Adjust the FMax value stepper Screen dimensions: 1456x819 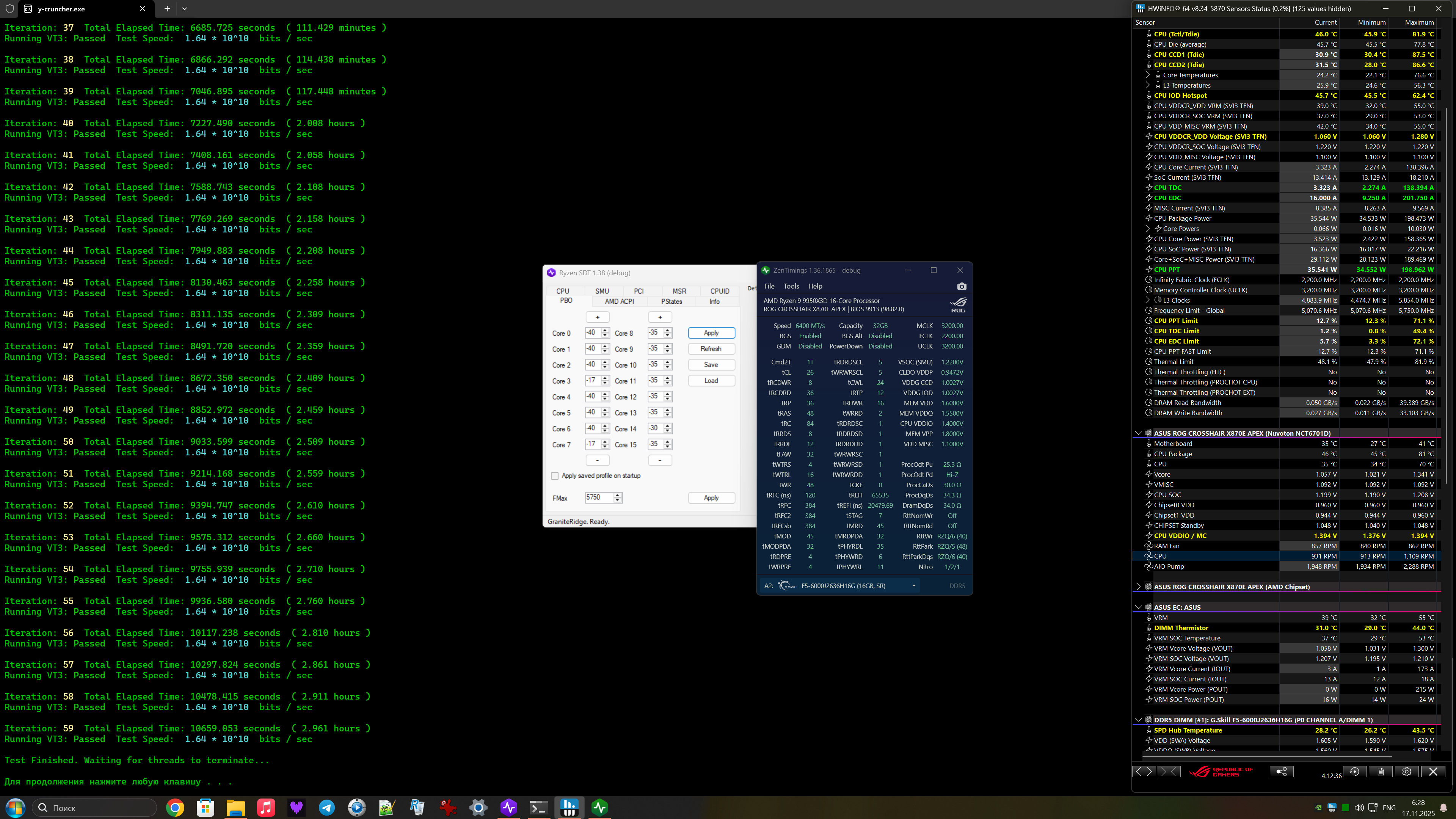618,497
